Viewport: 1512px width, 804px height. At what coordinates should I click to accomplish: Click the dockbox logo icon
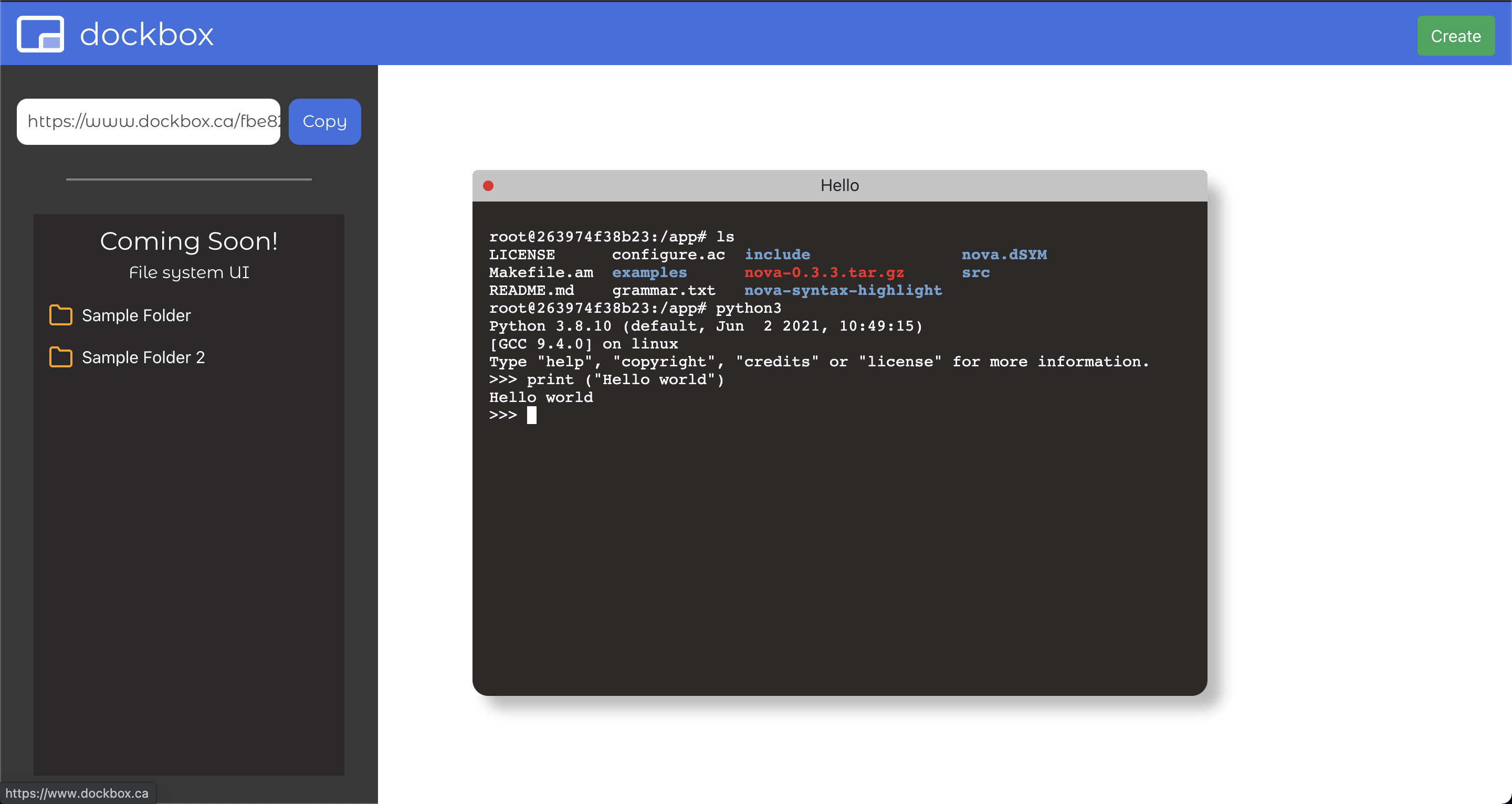(x=40, y=34)
